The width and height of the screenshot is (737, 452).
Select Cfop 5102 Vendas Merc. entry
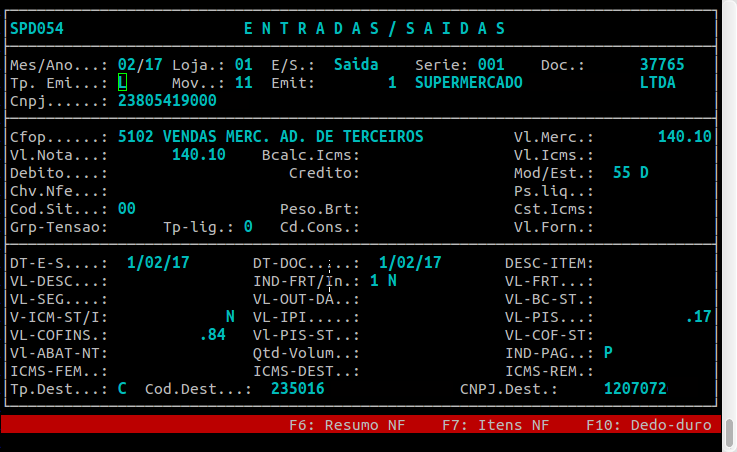click(270, 137)
